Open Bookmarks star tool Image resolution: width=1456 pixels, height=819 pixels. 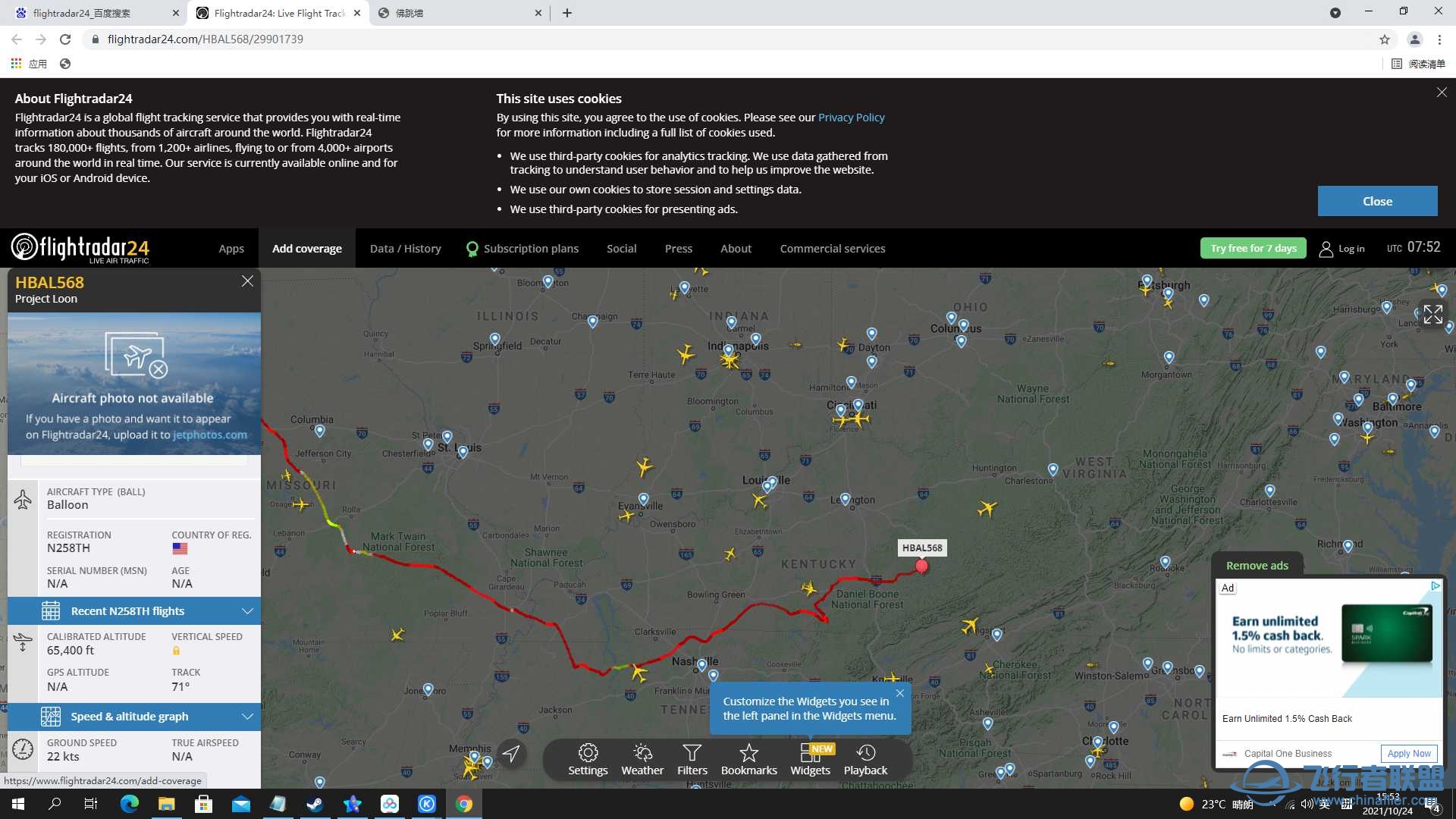pyautogui.click(x=748, y=759)
